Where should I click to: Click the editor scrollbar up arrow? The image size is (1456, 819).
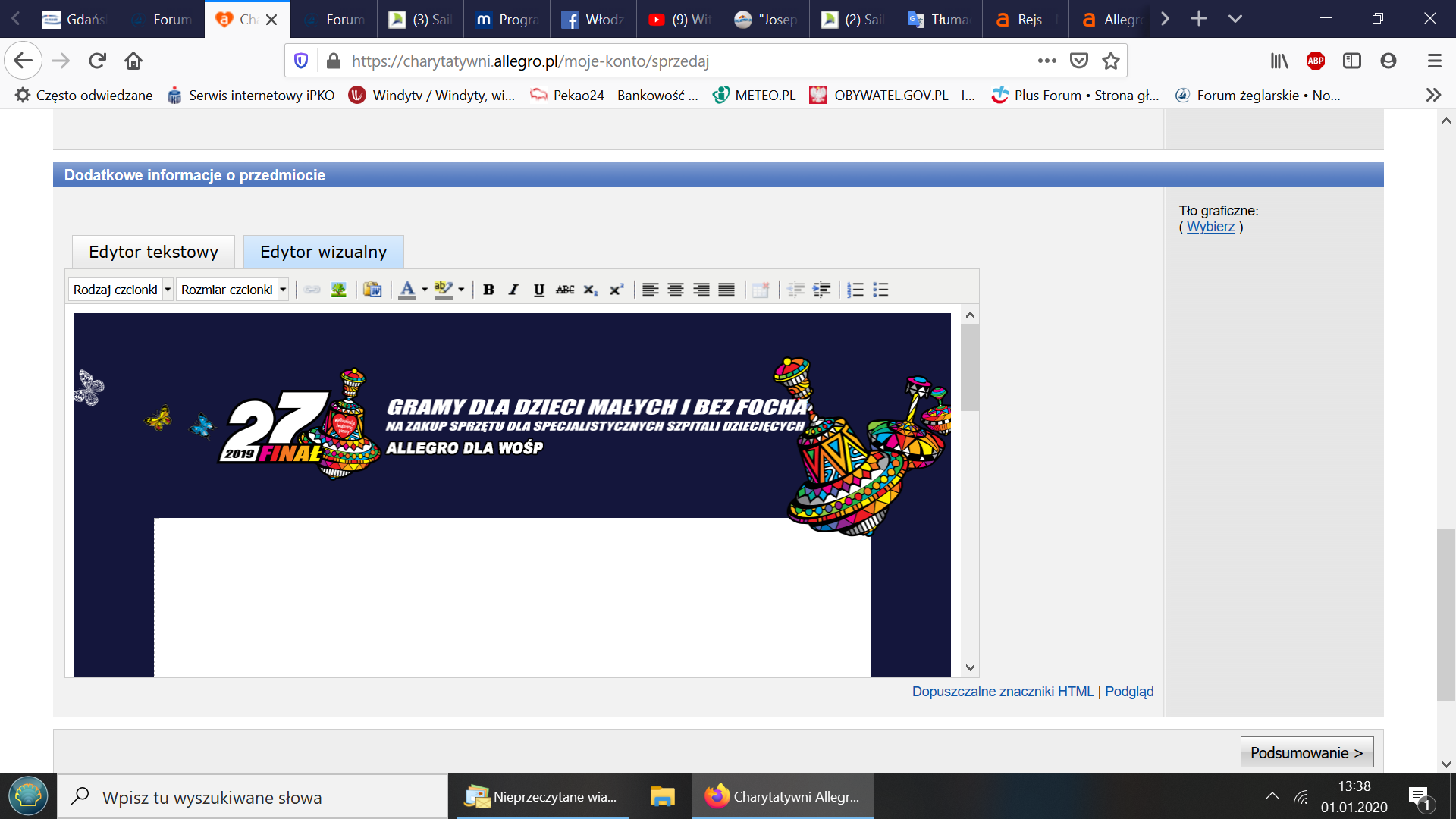(x=970, y=315)
